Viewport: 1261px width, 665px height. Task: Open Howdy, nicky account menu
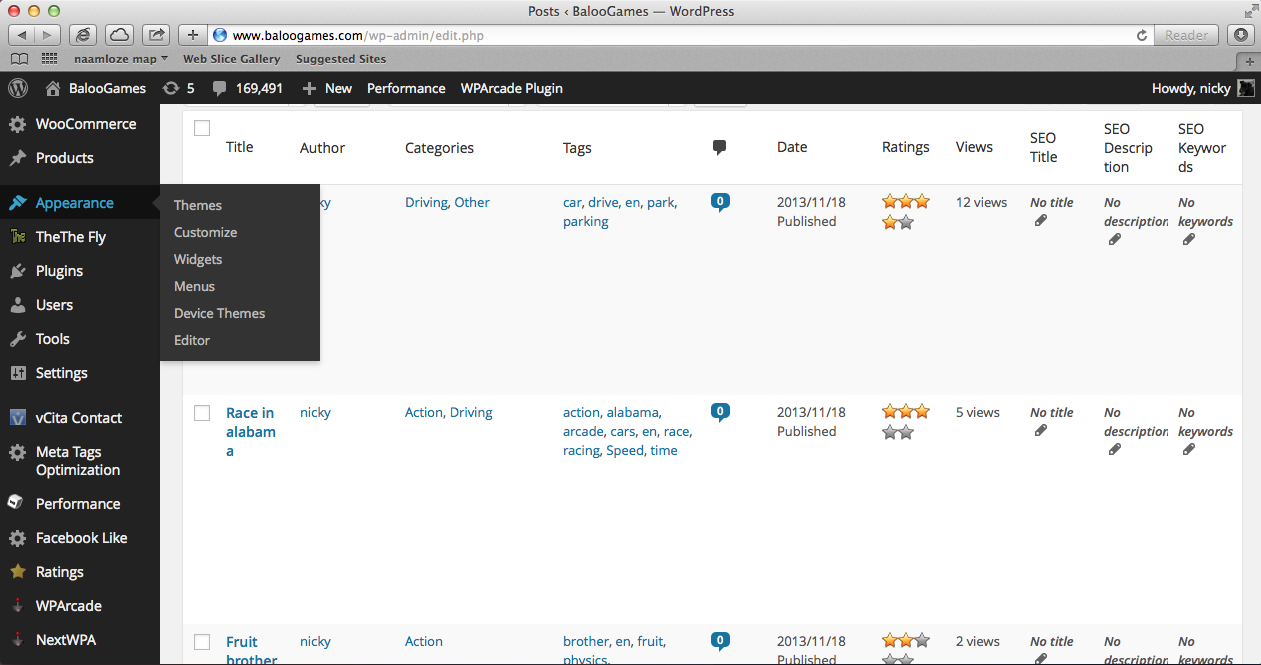point(1203,88)
